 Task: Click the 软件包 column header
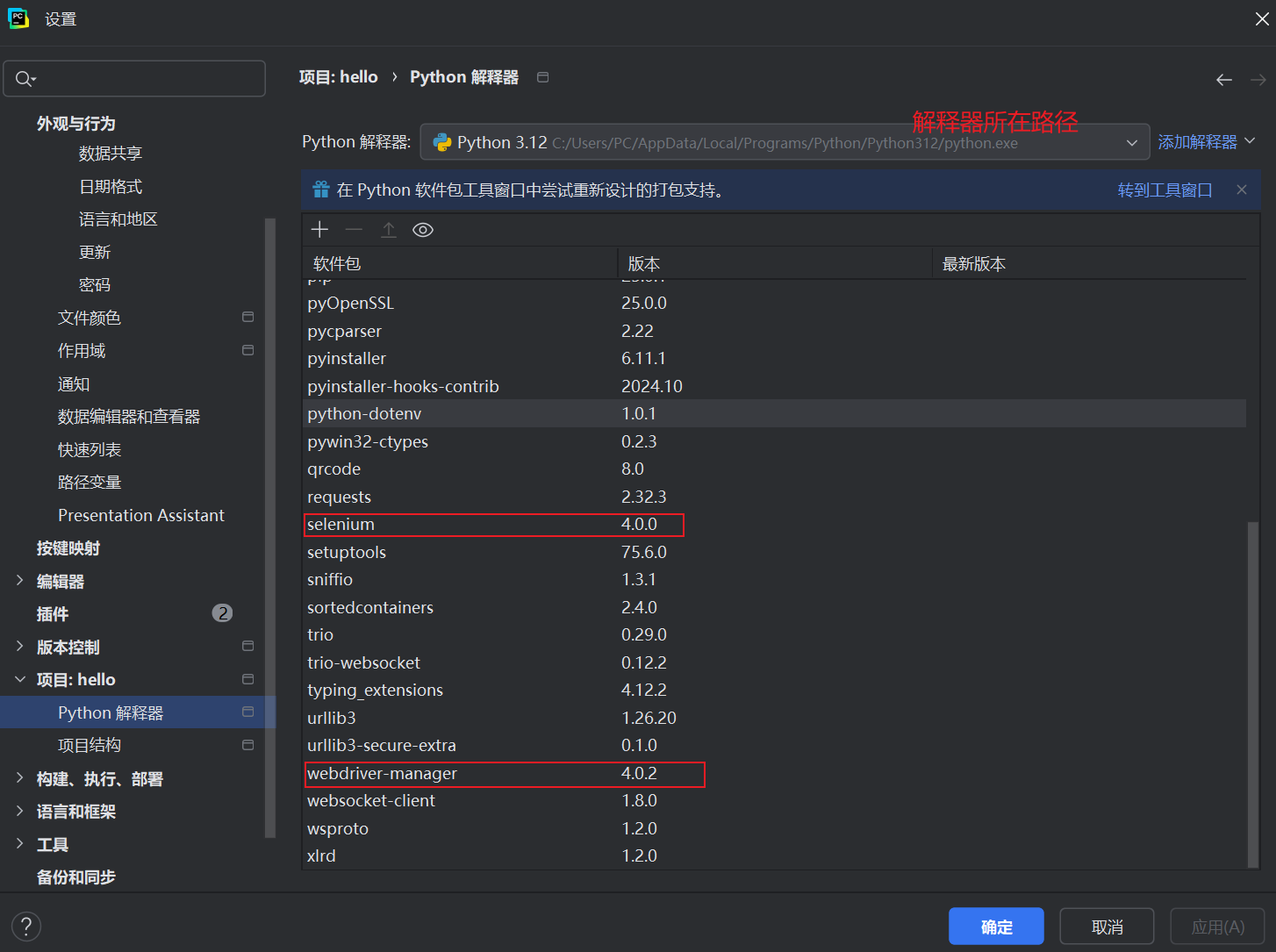[x=460, y=264]
